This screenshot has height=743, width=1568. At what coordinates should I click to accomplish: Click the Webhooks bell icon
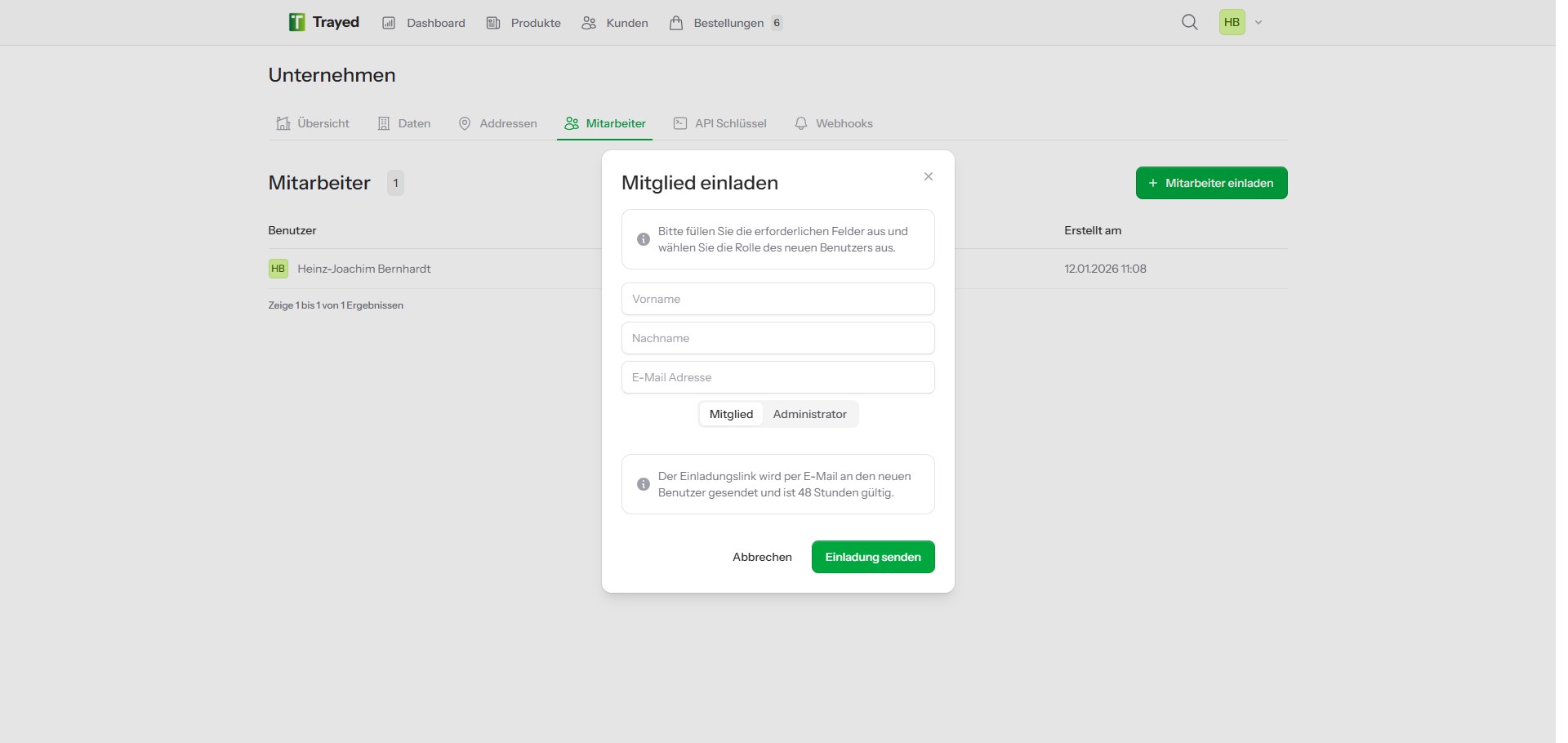point(801,123)
